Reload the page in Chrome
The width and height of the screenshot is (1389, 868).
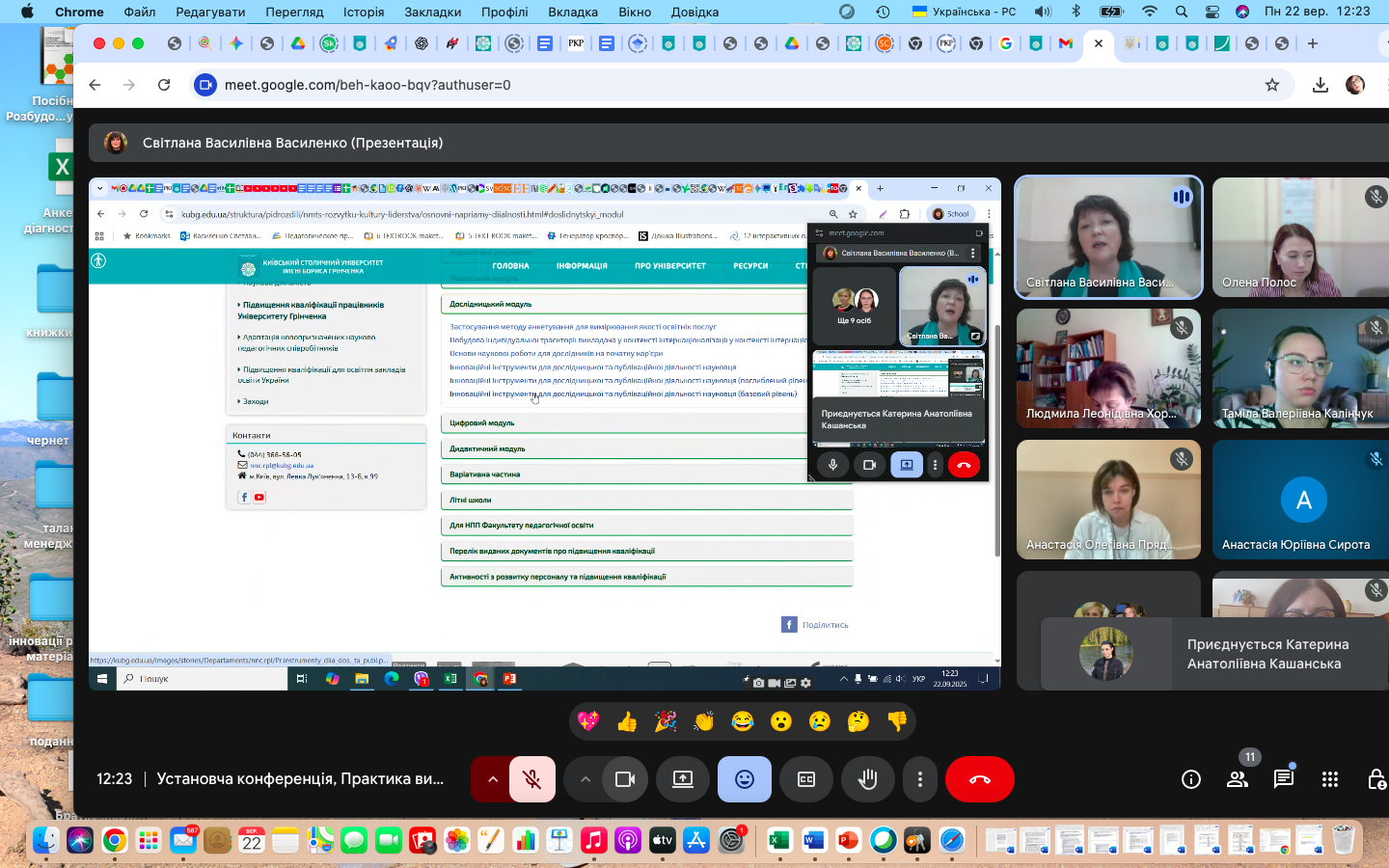[x=164, y=85]
